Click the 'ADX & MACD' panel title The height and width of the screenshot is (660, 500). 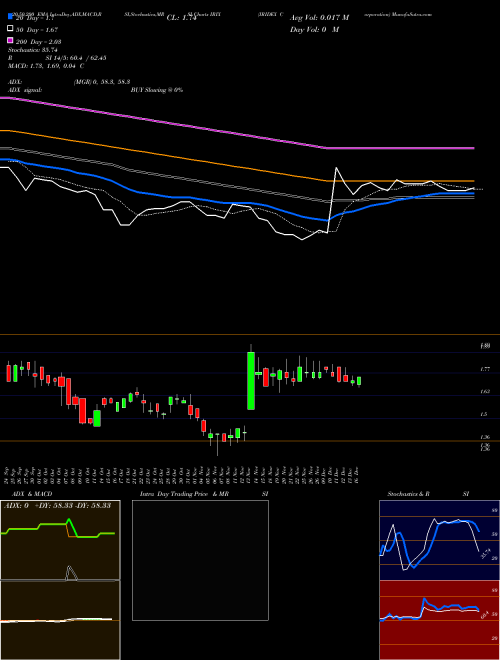click(x=32, y=494)
